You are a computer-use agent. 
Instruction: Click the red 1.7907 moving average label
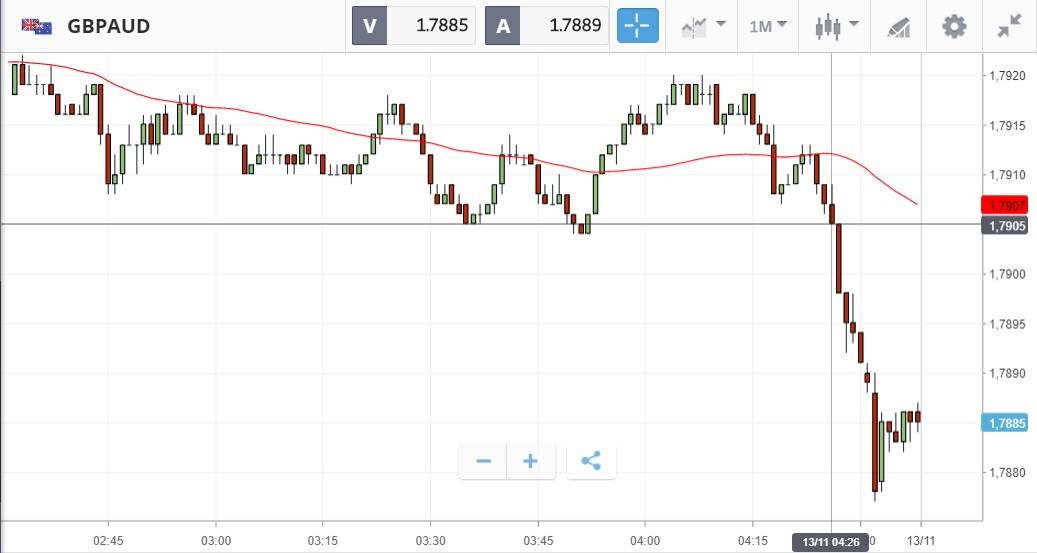coord(1006,205)
